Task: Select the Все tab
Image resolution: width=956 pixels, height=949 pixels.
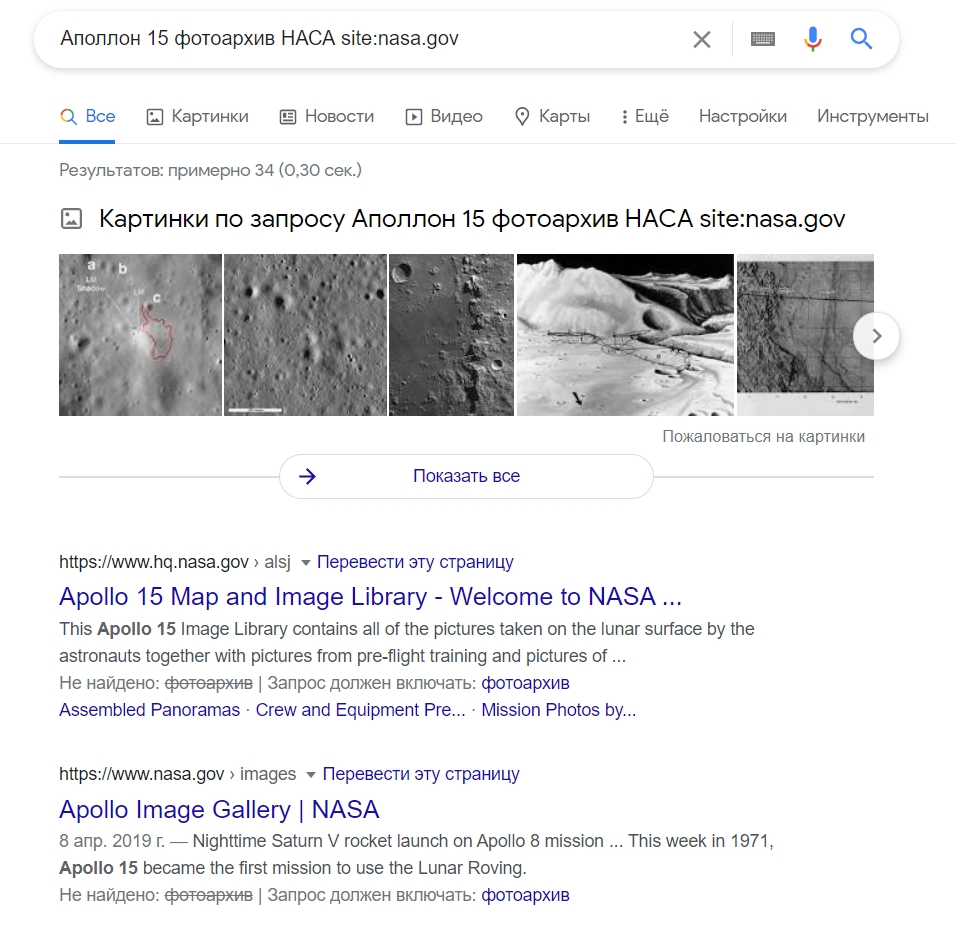Action: point(87,116)
